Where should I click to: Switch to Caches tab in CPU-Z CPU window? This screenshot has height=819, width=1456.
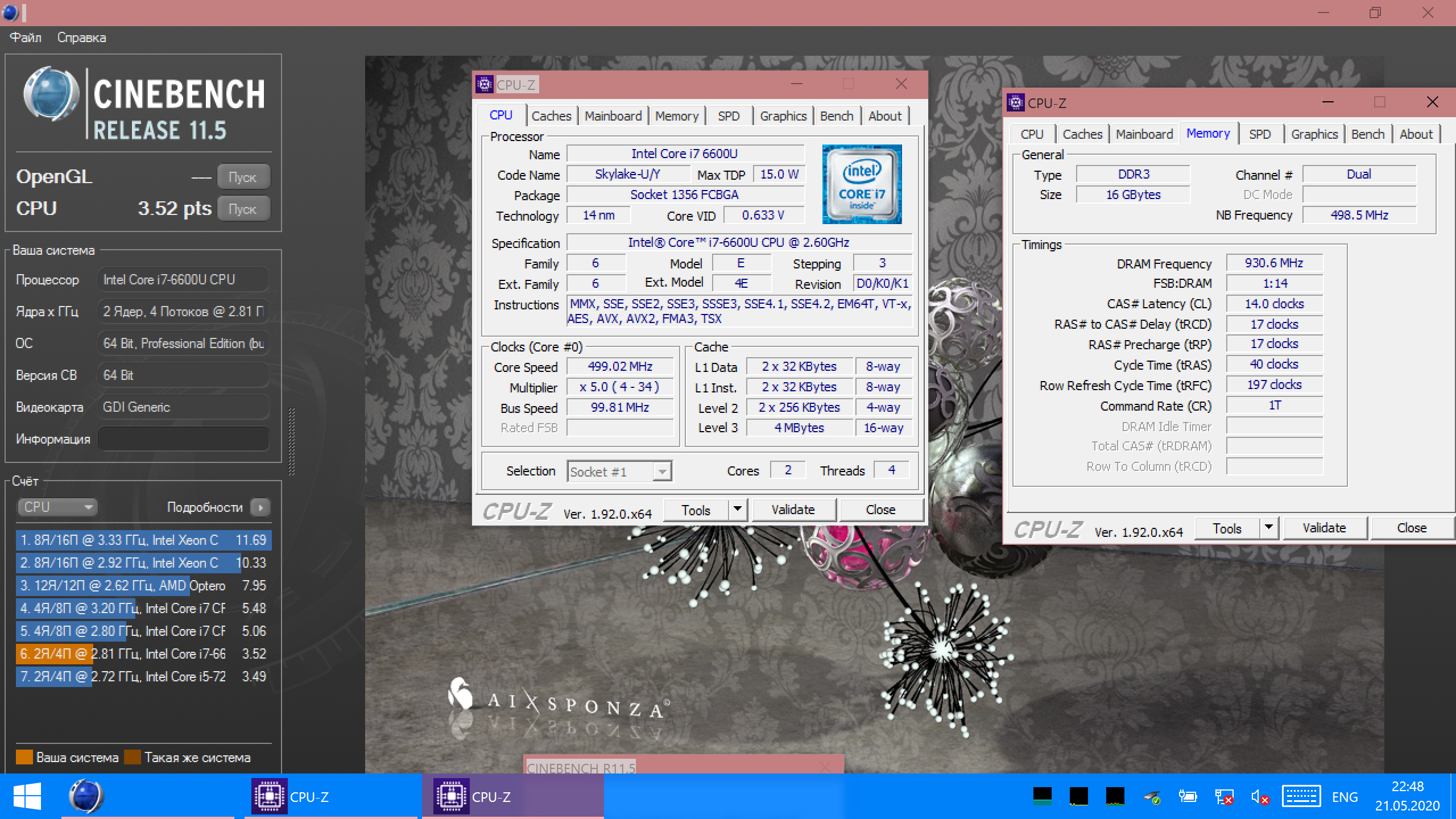click(x=551, y=116)
